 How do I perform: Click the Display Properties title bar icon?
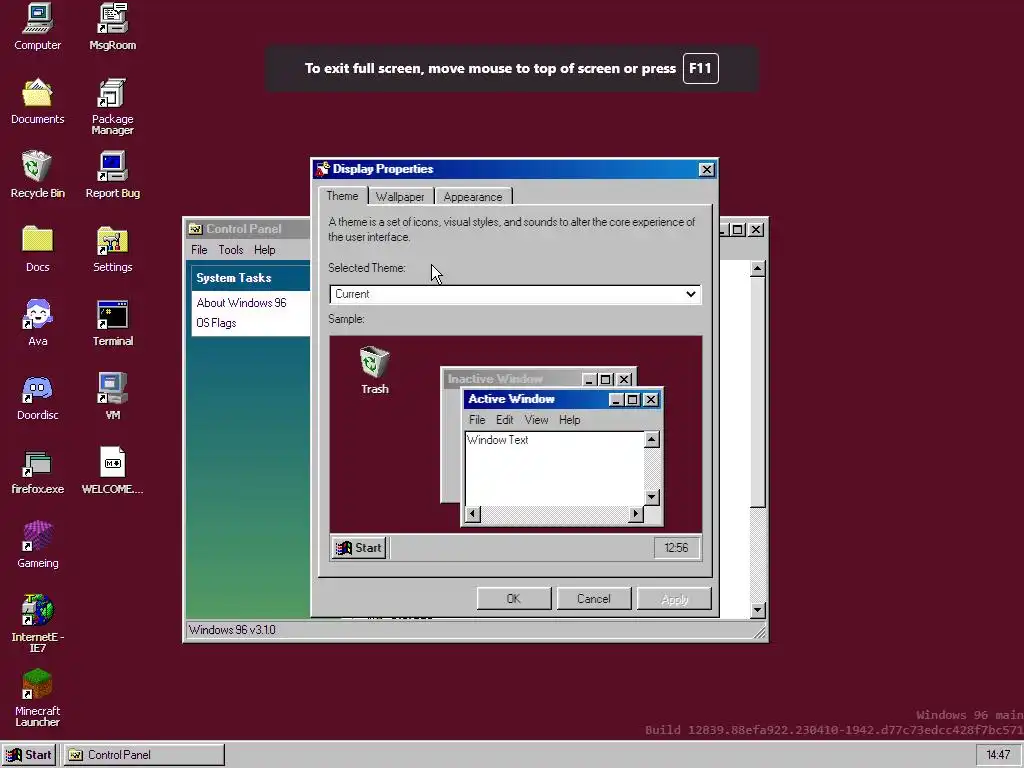322,169
